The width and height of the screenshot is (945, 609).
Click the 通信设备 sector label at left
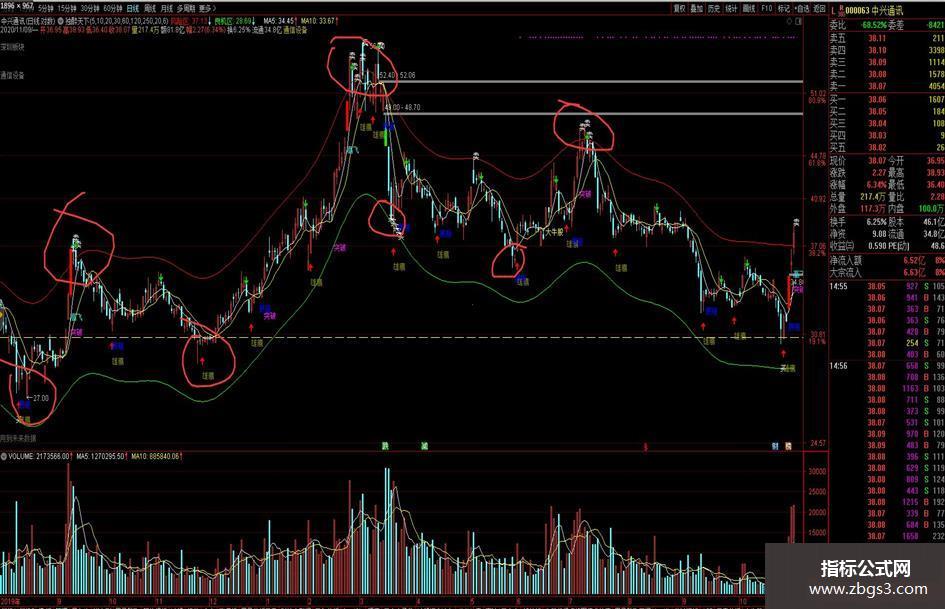(12, 75)
